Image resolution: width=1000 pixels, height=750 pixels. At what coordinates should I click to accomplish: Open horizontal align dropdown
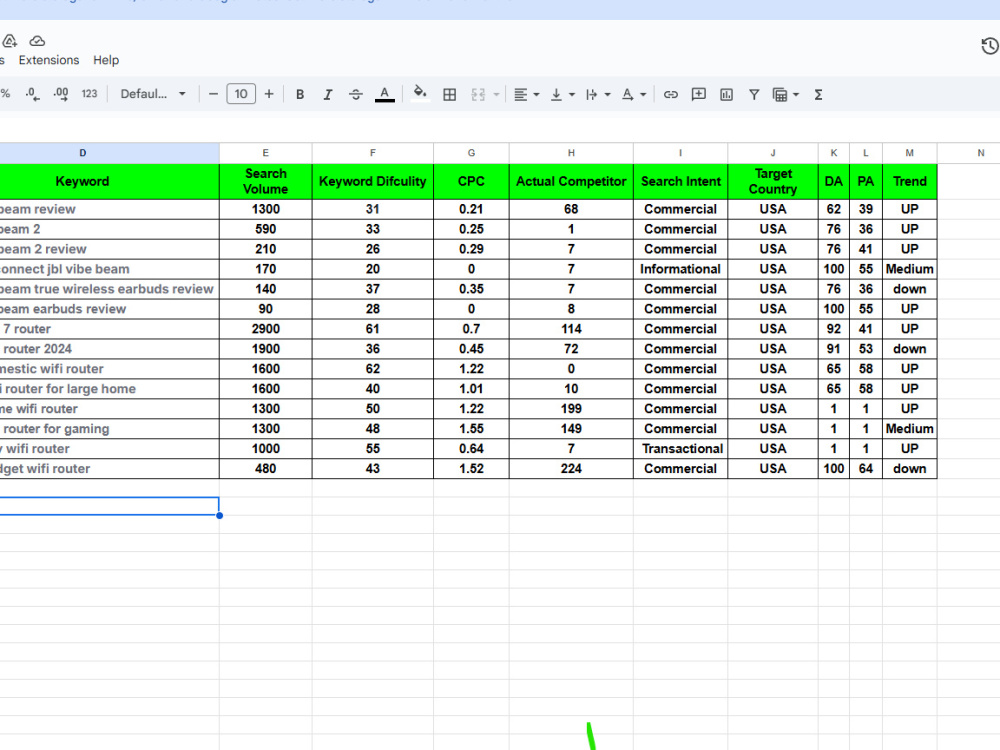[527, 94]
